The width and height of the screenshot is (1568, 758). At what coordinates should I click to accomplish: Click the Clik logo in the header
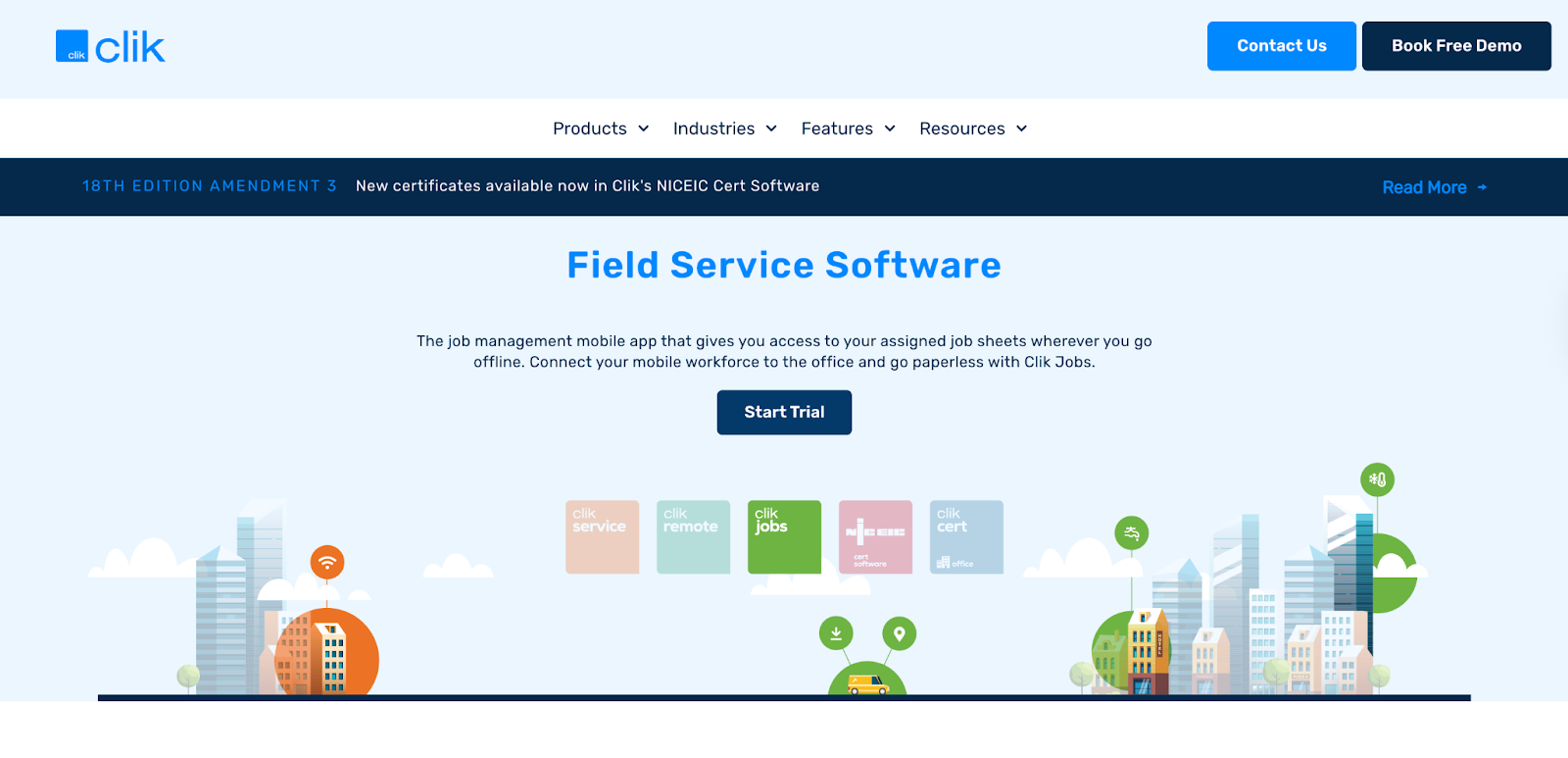pyautogui.click(x=111, y=46)
